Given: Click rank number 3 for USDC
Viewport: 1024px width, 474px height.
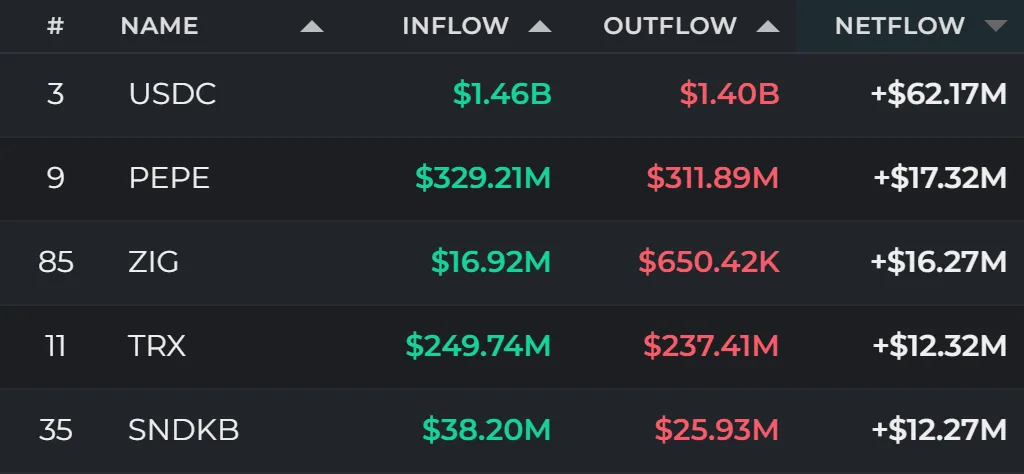Looking at the screenshot, I should coord(56,95).
